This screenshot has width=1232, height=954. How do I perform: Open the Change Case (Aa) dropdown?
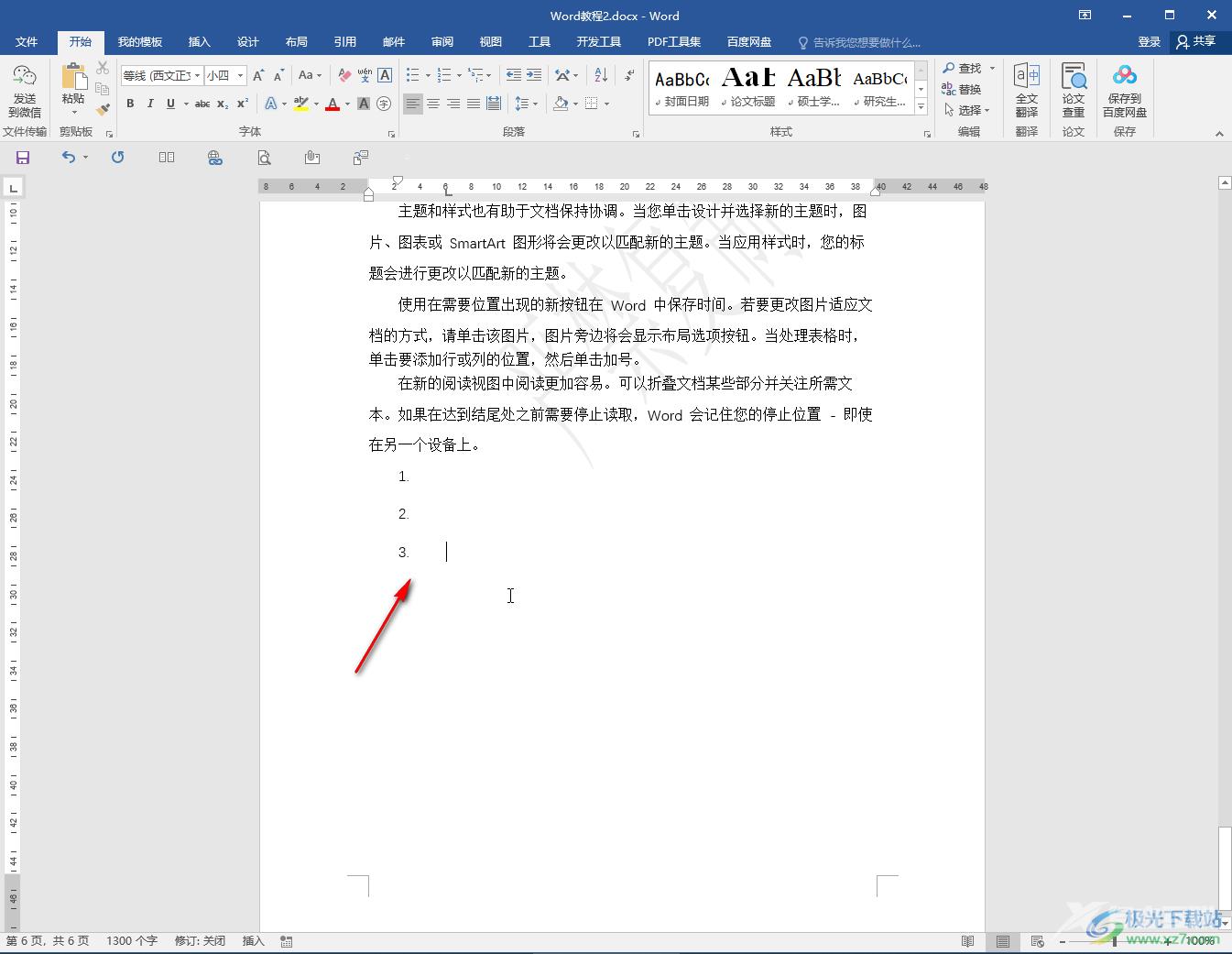tap(311, 75)
